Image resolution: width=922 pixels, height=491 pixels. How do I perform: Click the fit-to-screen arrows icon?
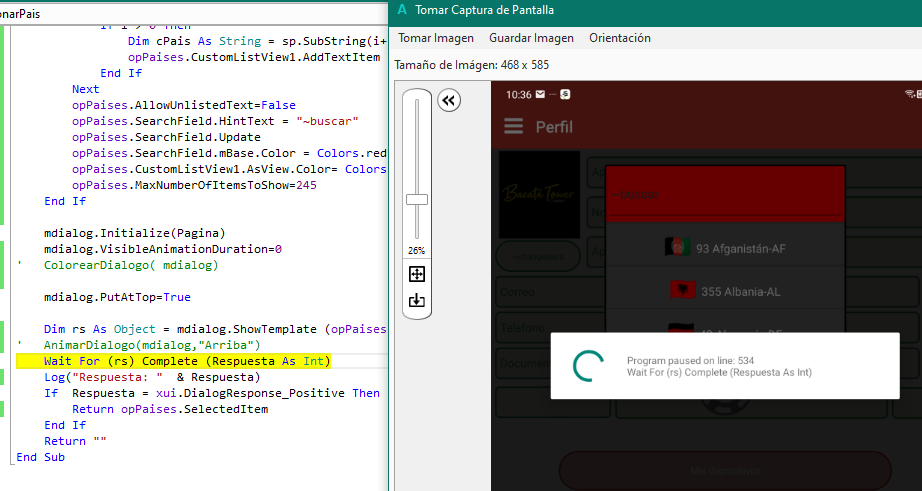[416, 274]
